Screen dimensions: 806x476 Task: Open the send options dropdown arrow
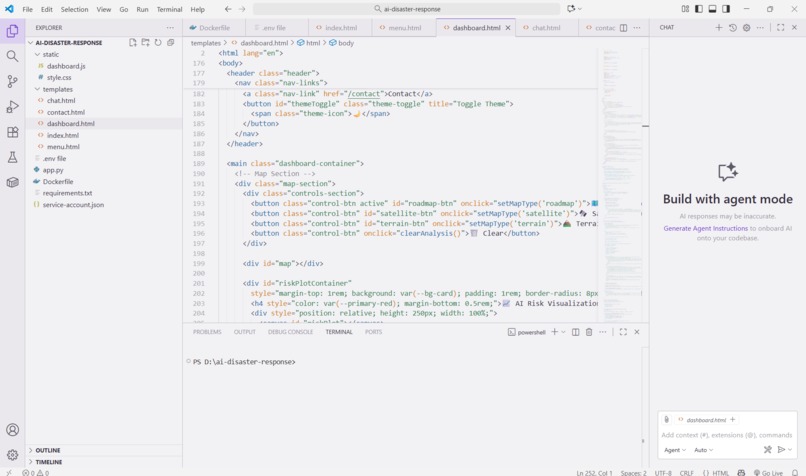point(790,450)
